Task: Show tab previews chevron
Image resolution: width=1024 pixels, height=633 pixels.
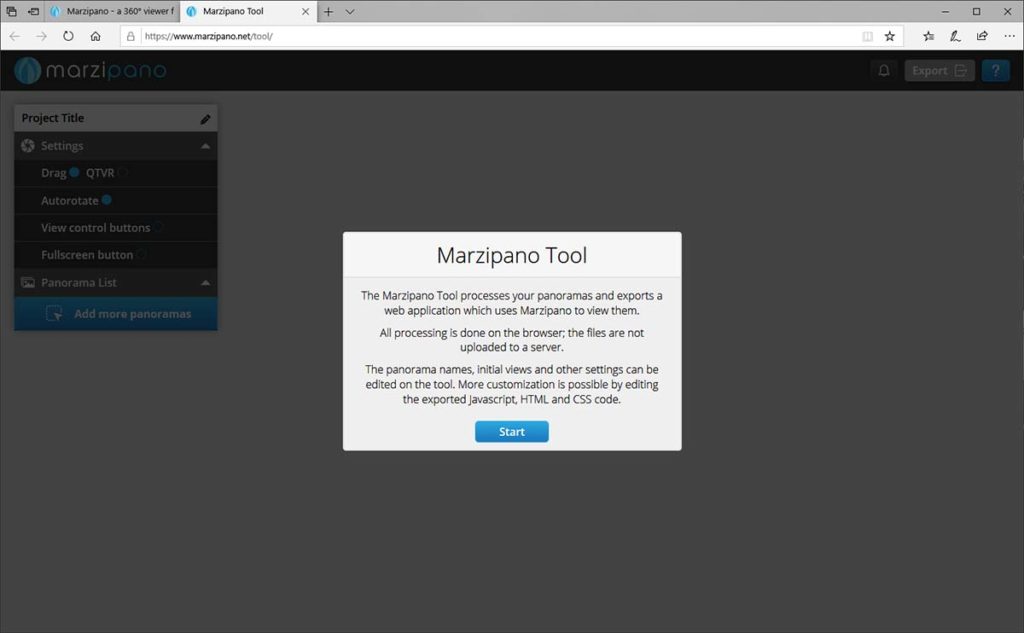Action: [x=350, y=11]
